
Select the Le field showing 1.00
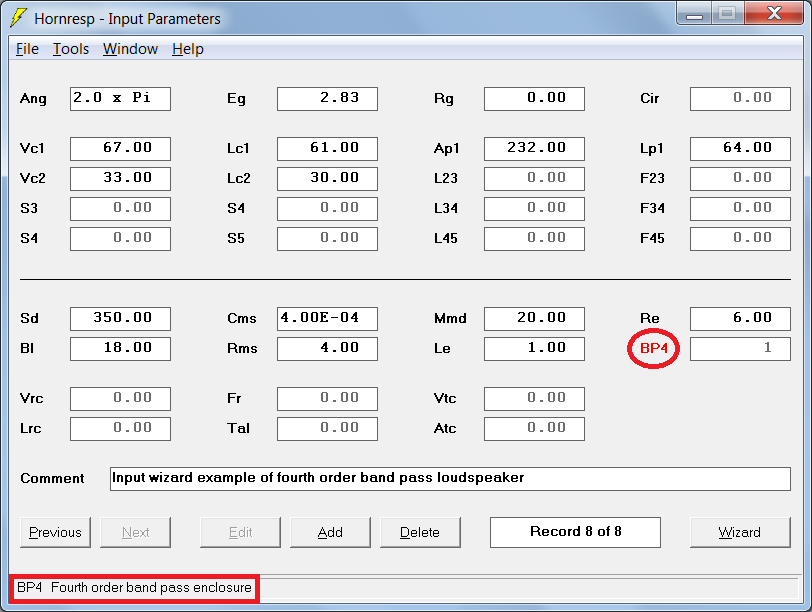(534, 349)
